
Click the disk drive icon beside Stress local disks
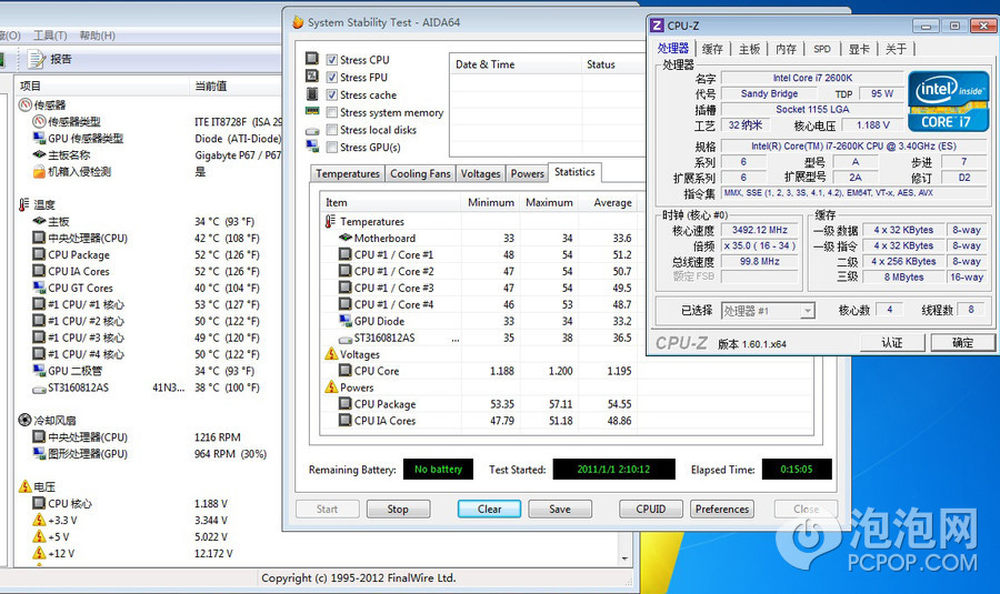coord(312,131)
